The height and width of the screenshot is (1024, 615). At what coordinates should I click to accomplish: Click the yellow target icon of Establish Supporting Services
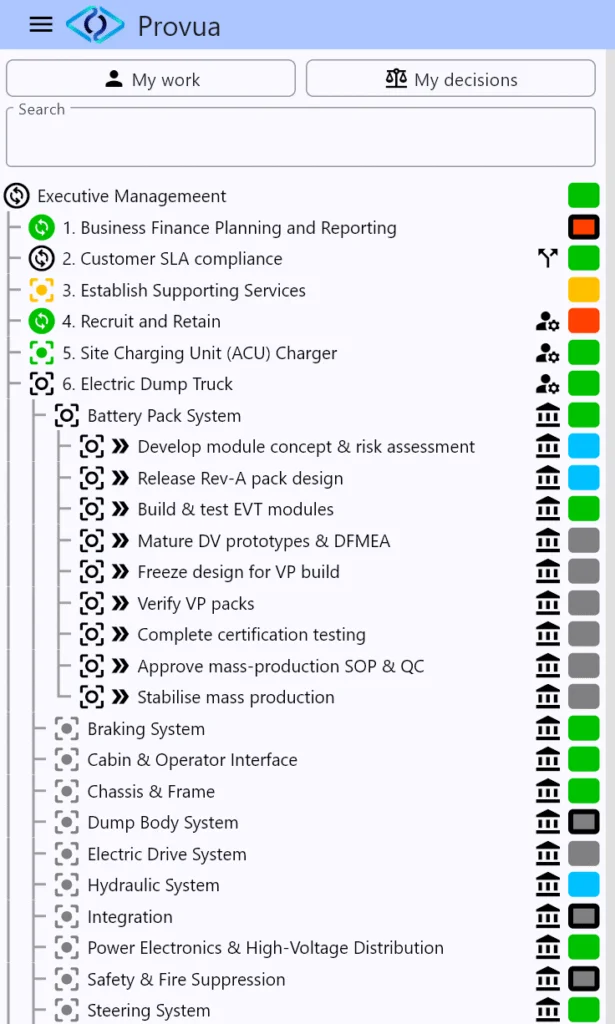click(x=41, y=291)
